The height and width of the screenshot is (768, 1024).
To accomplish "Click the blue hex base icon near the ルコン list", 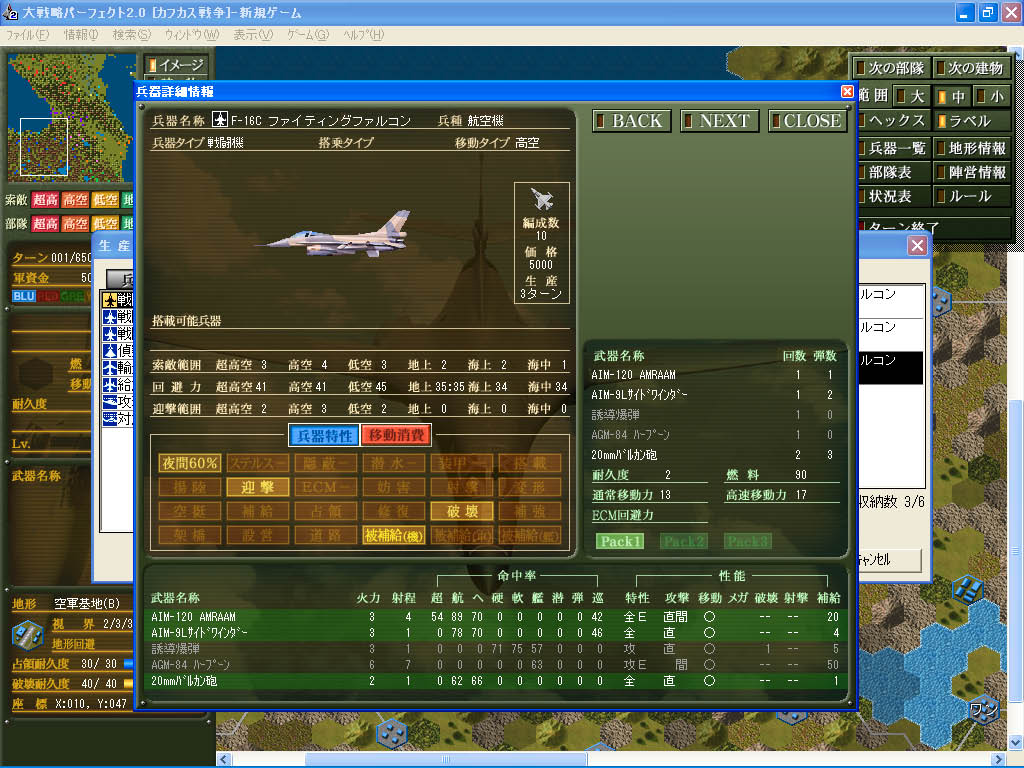I will click(x=941, y=301).
